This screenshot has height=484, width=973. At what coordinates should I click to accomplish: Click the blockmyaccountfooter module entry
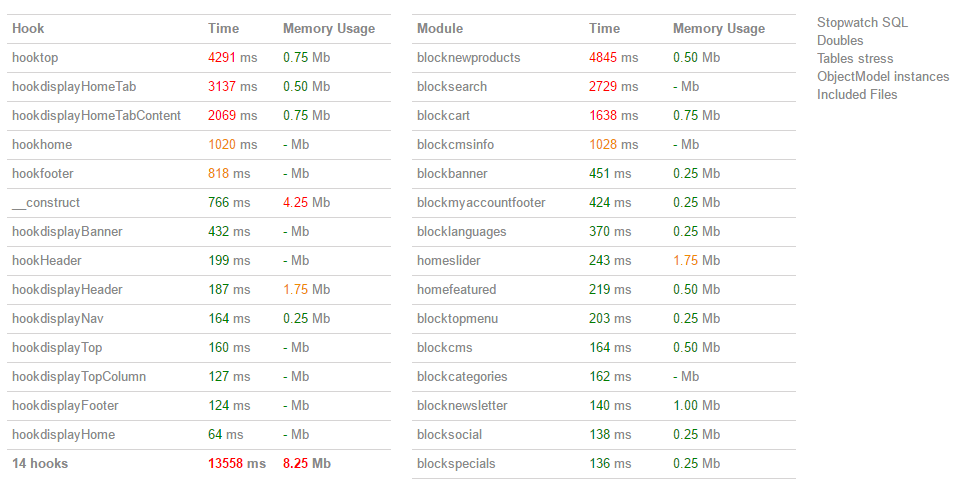tap(481, 203)
